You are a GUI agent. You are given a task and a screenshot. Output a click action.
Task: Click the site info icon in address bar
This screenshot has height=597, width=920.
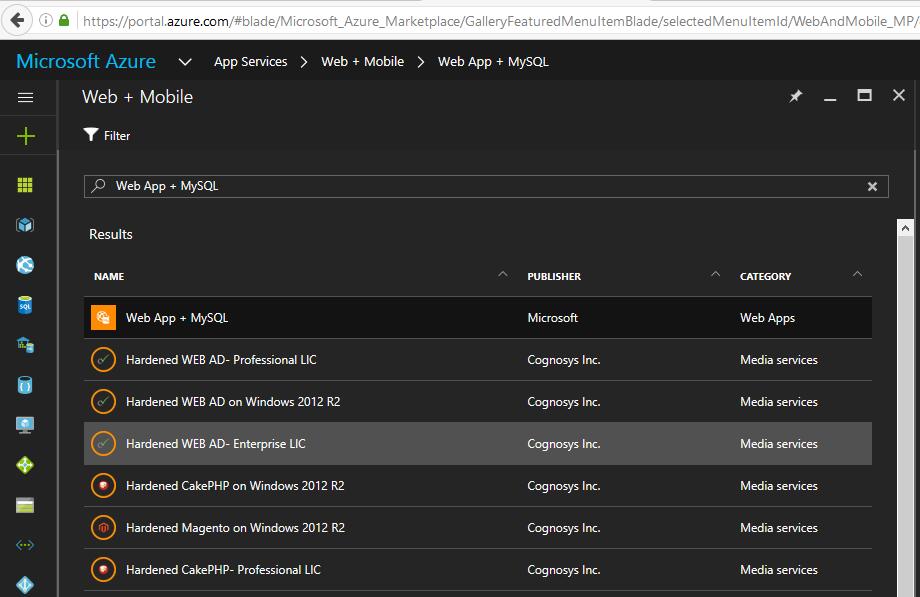(x=46, y=21)
